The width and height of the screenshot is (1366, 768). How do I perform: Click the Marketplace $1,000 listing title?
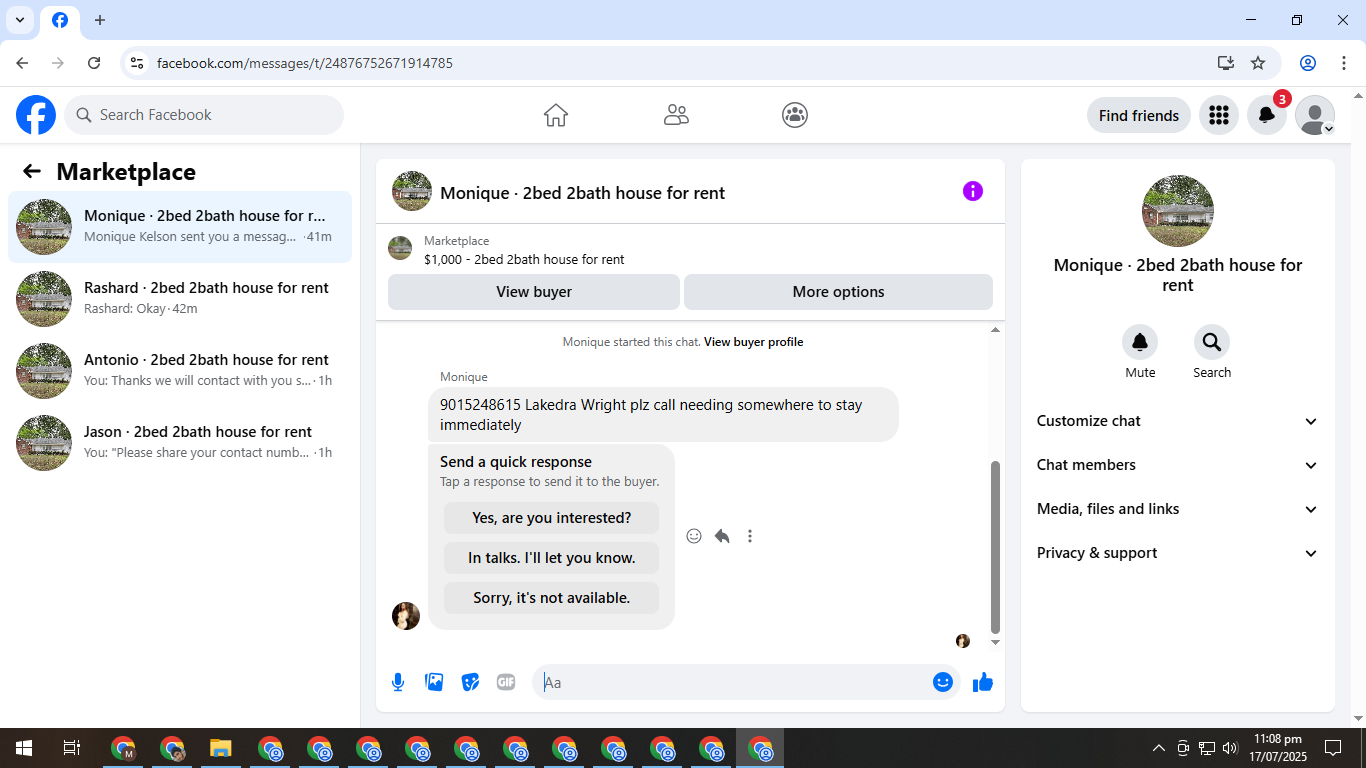click(x=524, y=260)
